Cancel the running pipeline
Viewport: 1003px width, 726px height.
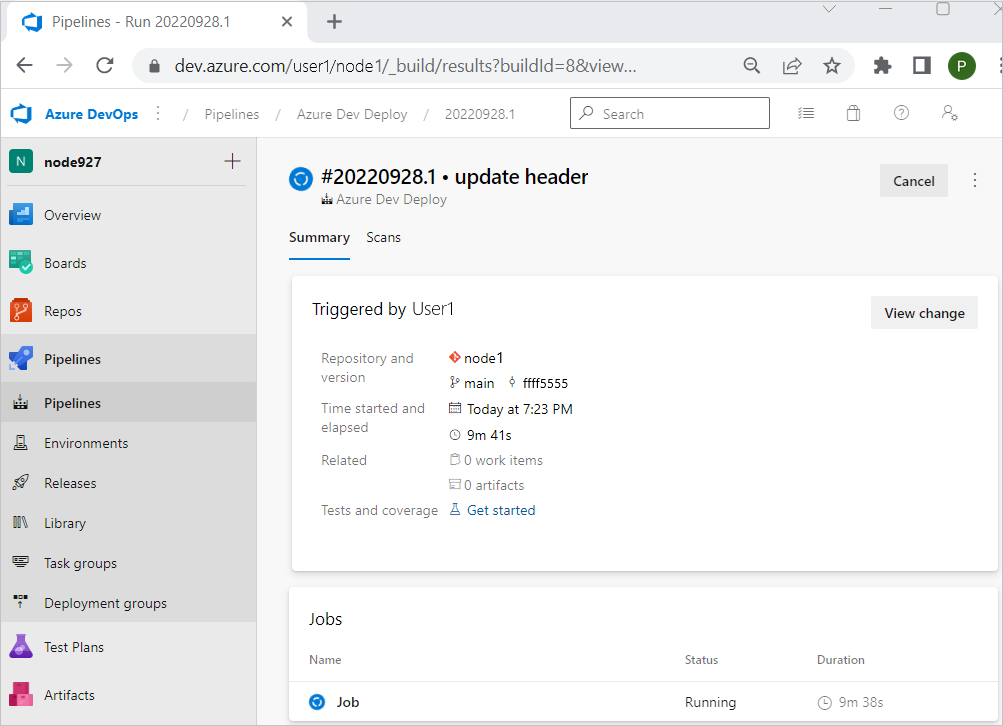(x=913, y=181)
